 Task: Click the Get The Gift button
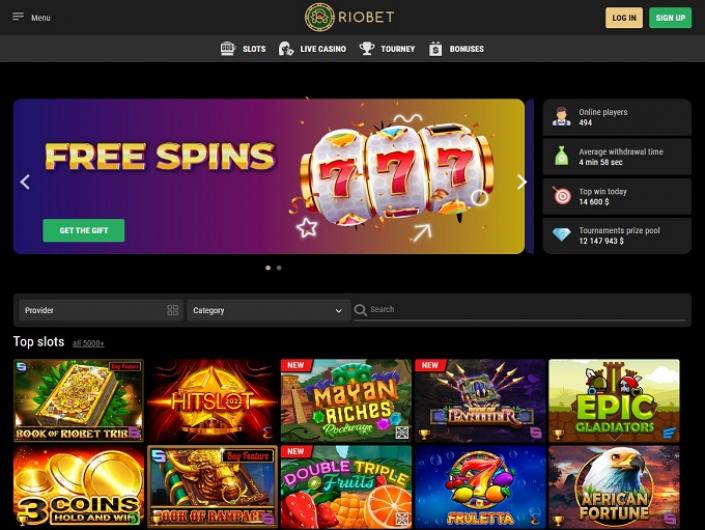pyautogui.click(x=84, y=231)
